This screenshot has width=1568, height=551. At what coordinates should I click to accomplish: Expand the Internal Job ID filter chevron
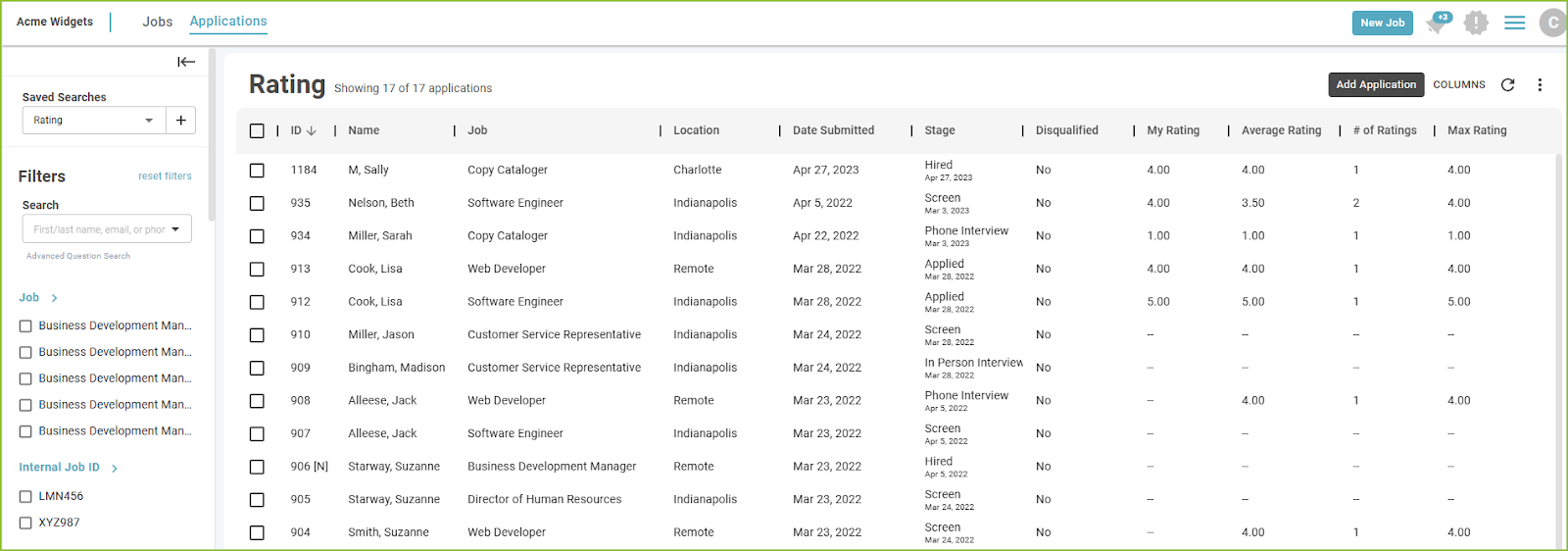(115, 469)
